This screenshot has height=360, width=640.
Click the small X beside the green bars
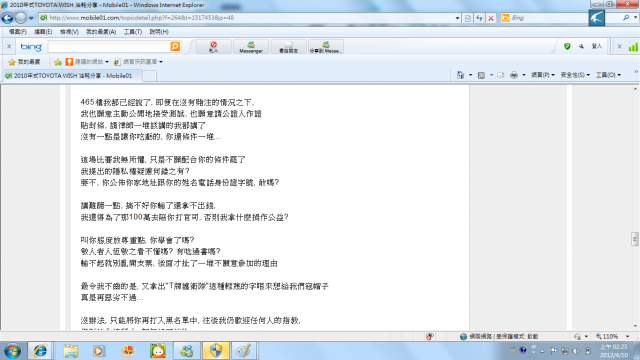(x=619, y=47)
